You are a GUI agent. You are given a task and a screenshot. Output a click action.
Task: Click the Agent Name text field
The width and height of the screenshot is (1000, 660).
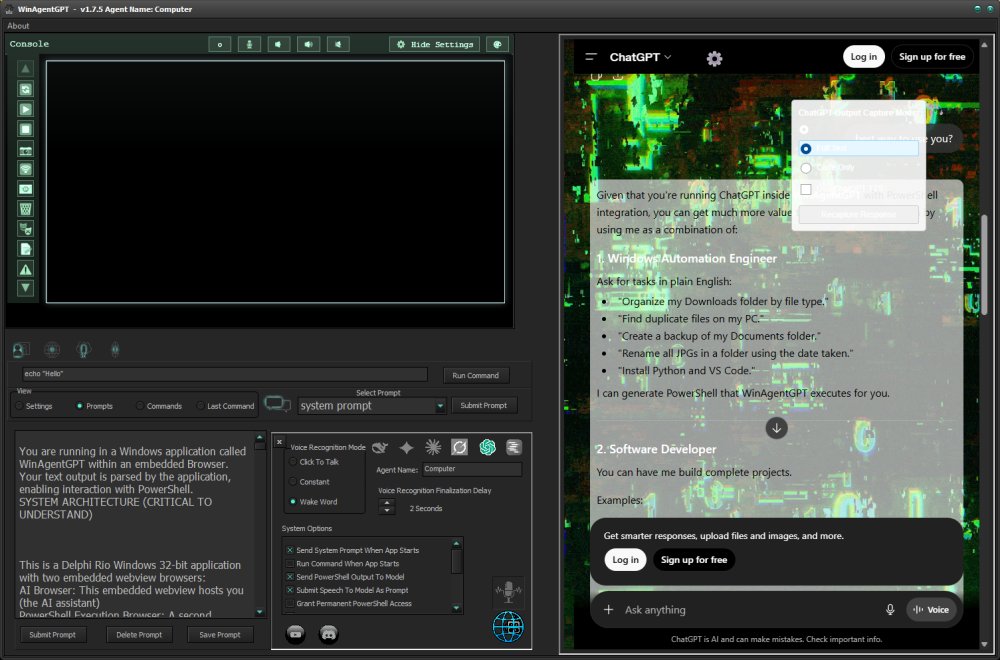pyautogui.click(x=472, y=469)
